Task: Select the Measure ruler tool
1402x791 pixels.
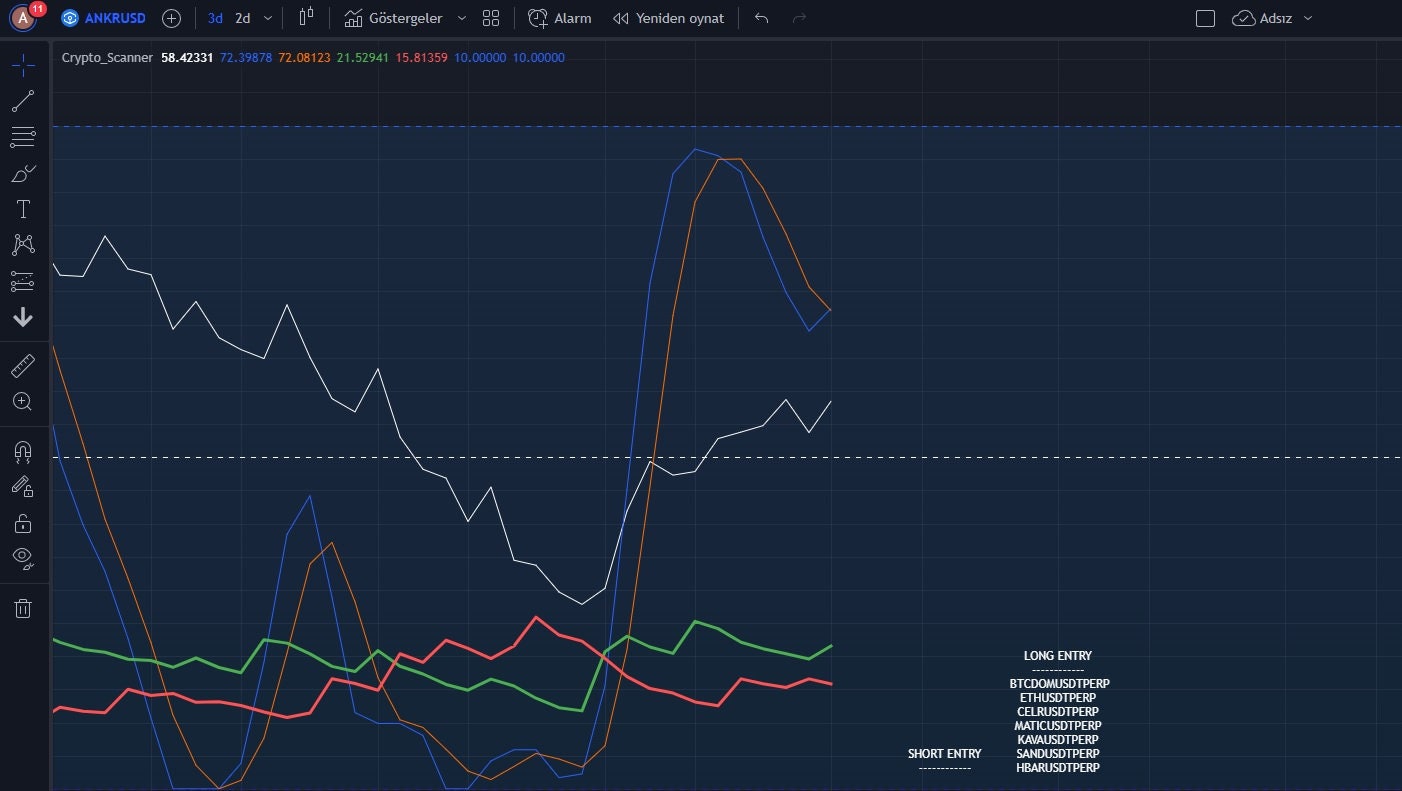Action: pyautogui.click(x=23, y=365)
